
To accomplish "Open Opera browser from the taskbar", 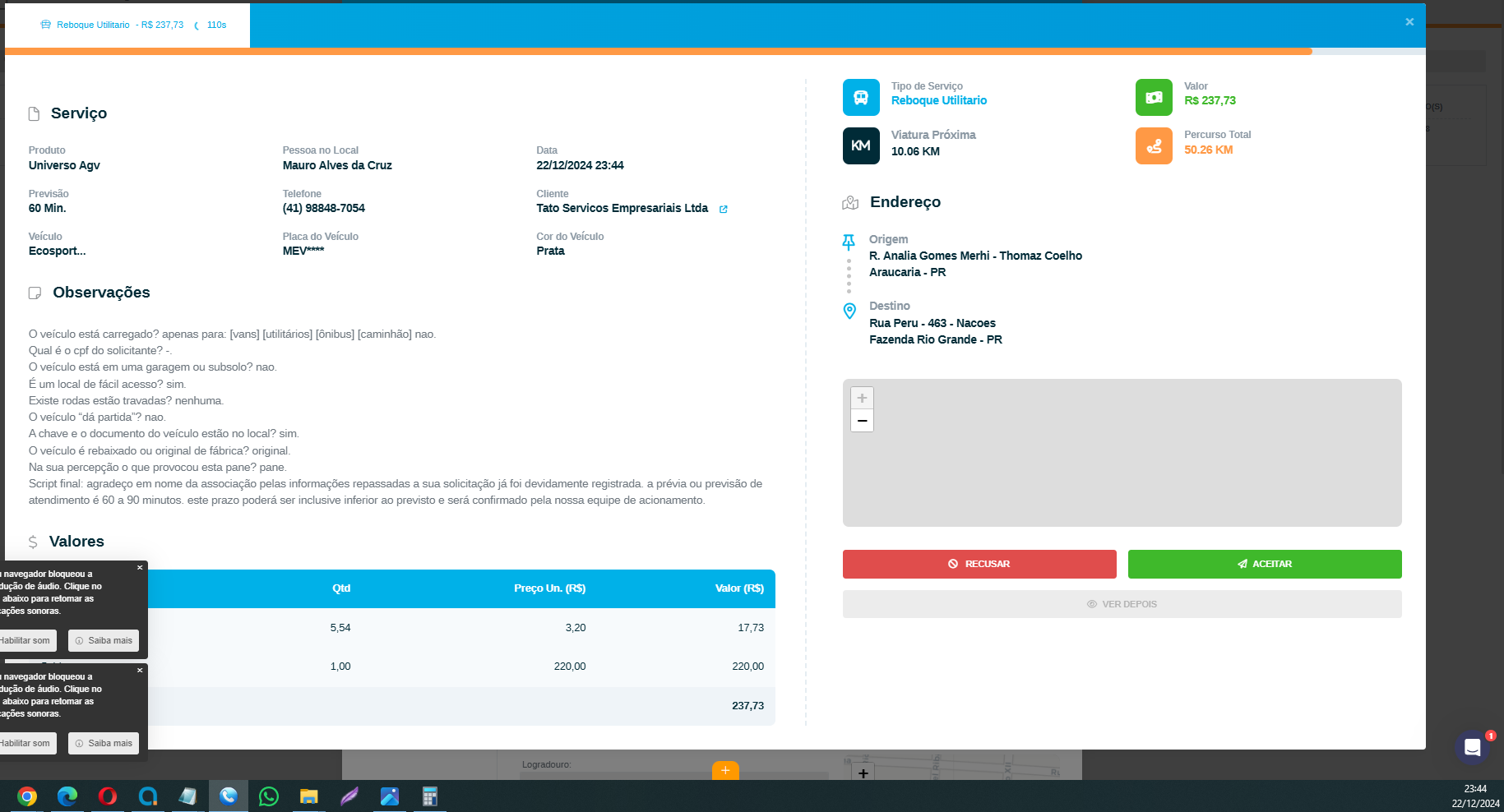I will click(x=108, y=796).
